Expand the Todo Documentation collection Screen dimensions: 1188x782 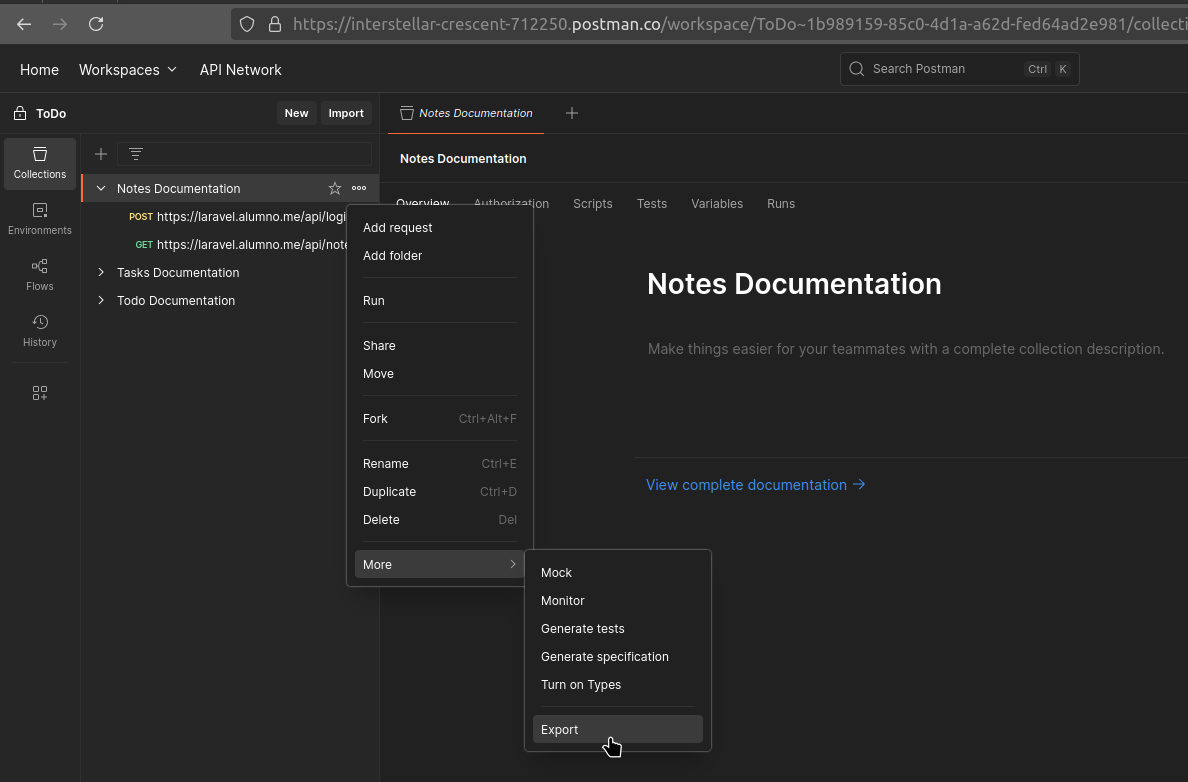point(101,300)
